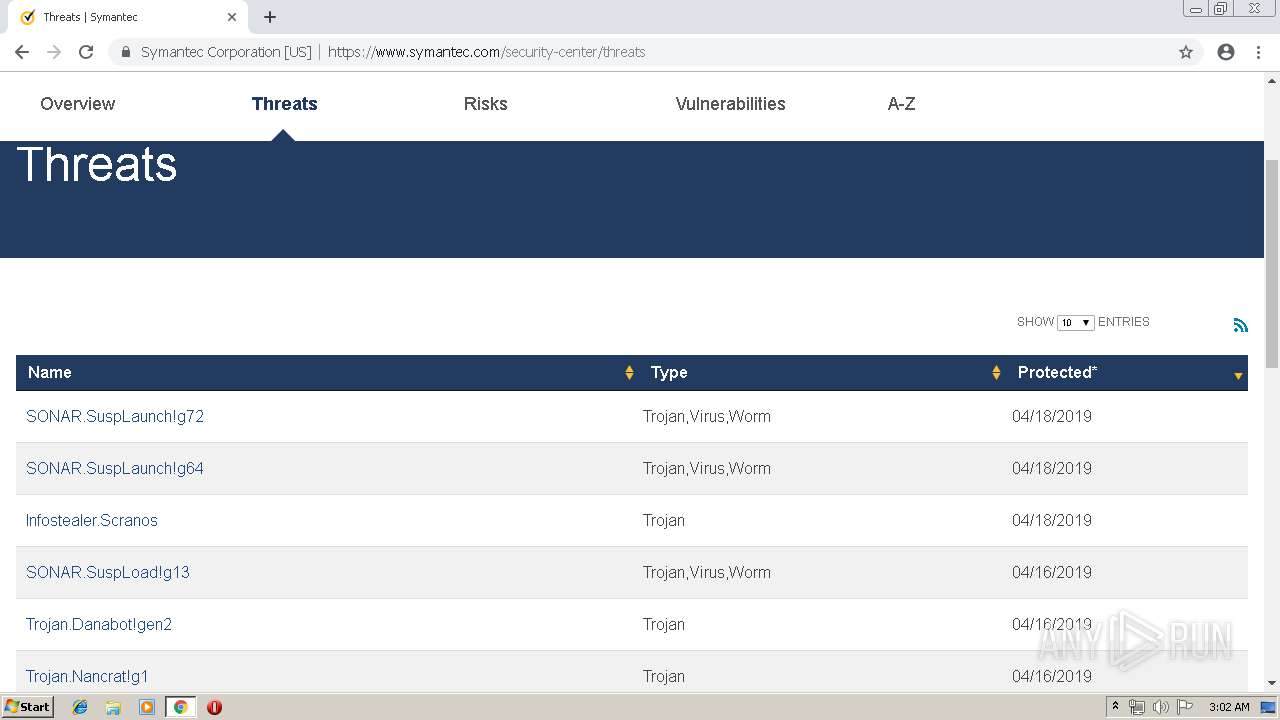Open the SONAR.SuspLaunch!g72 threat link
This screenshot has height=720, width=1280.
tap(115, 417)
